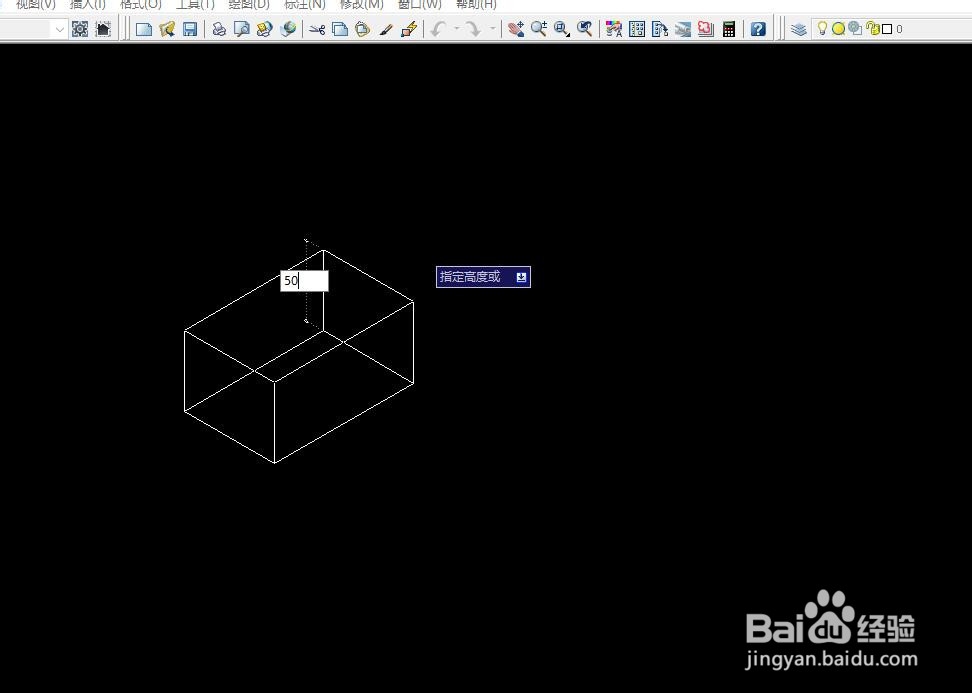Viewport: 972px width, 693px height.
Task: Click the Match Properties brush icon
Action: tap(386, 29)
